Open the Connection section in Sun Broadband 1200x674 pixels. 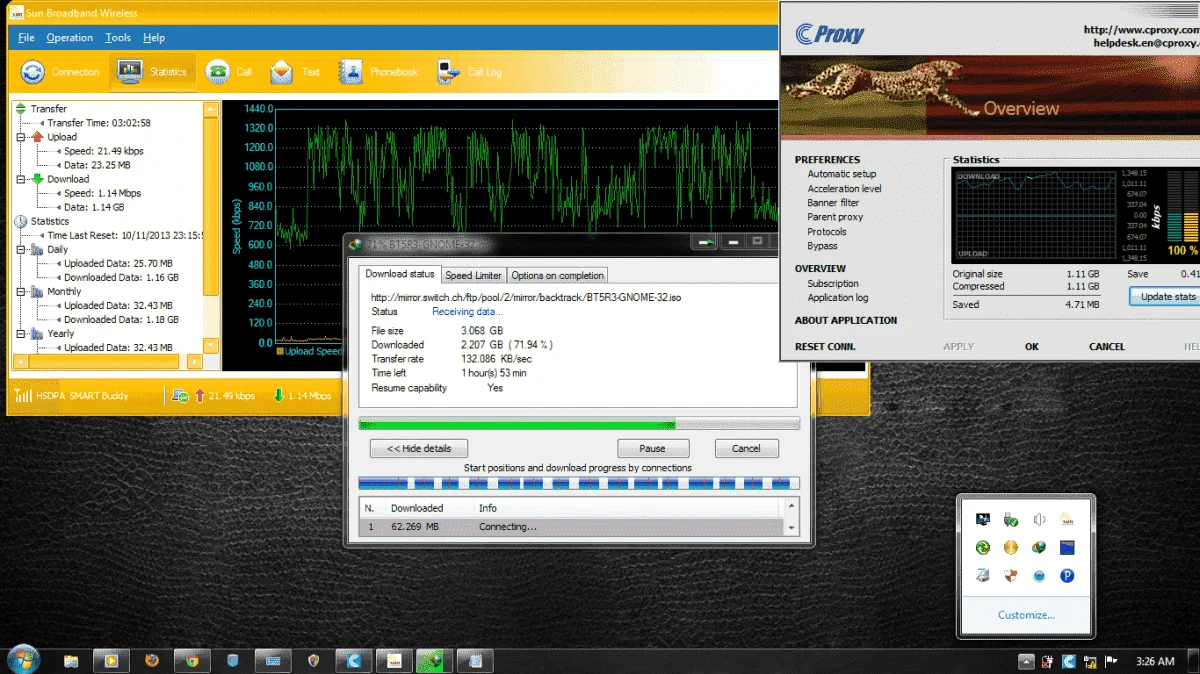[x=61, y=72]
